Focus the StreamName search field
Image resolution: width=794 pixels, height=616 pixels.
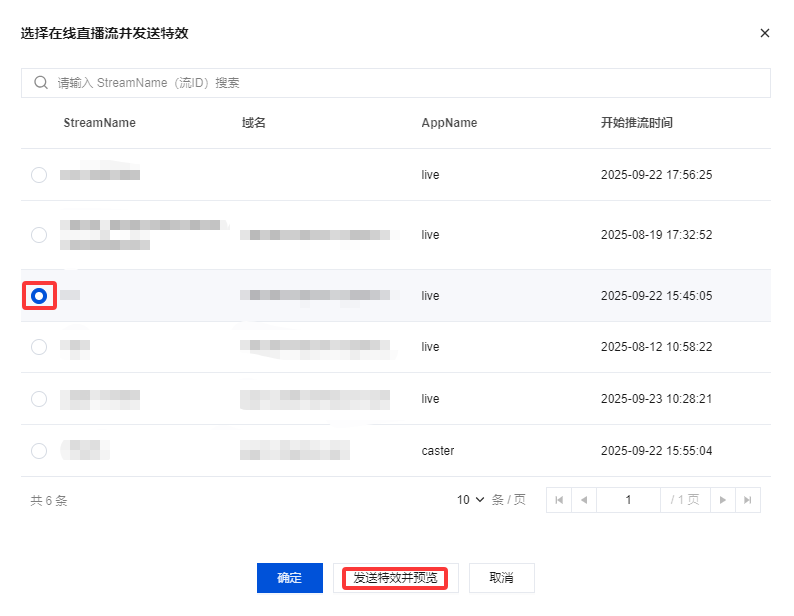(x=395, y=83)
